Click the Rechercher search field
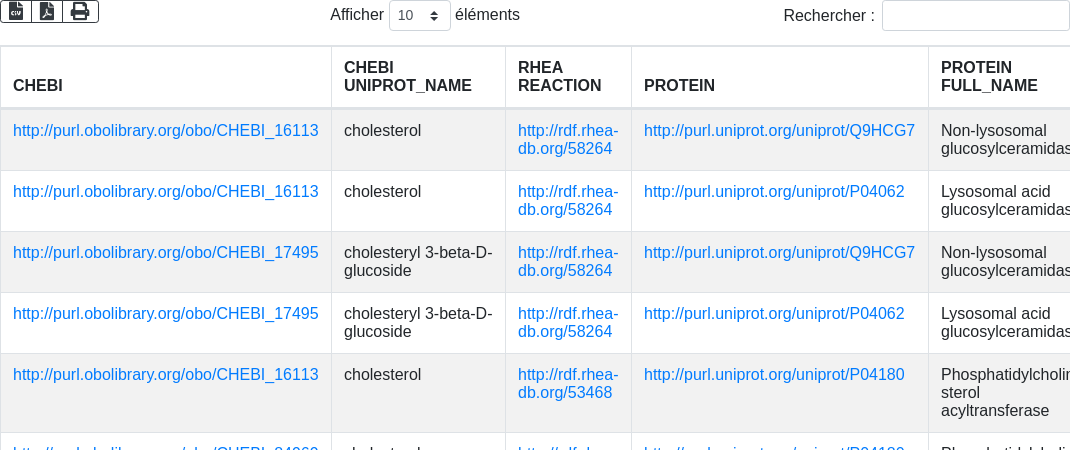This screenshot has height=450, width=1070. pos(975,15)
